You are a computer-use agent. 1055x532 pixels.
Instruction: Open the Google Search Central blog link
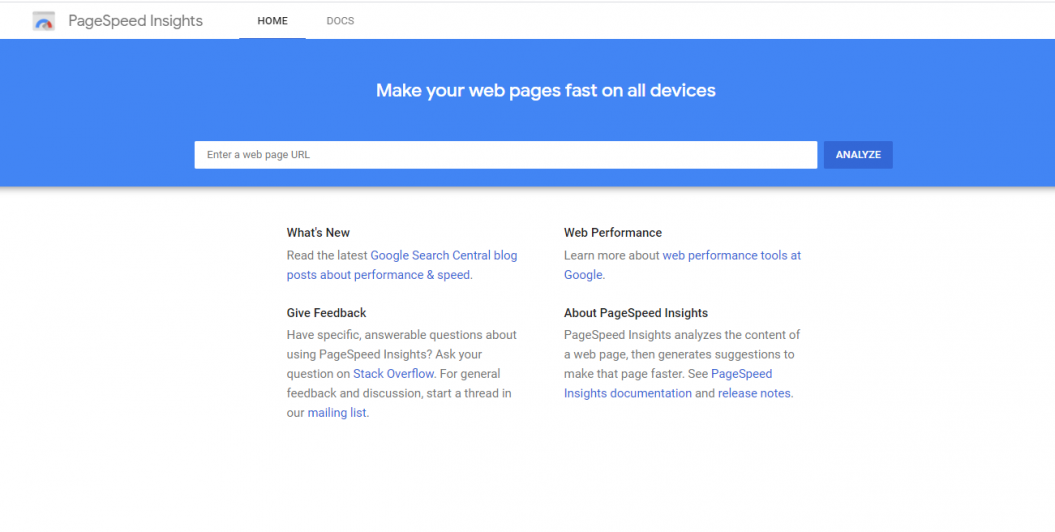[443, 256]
